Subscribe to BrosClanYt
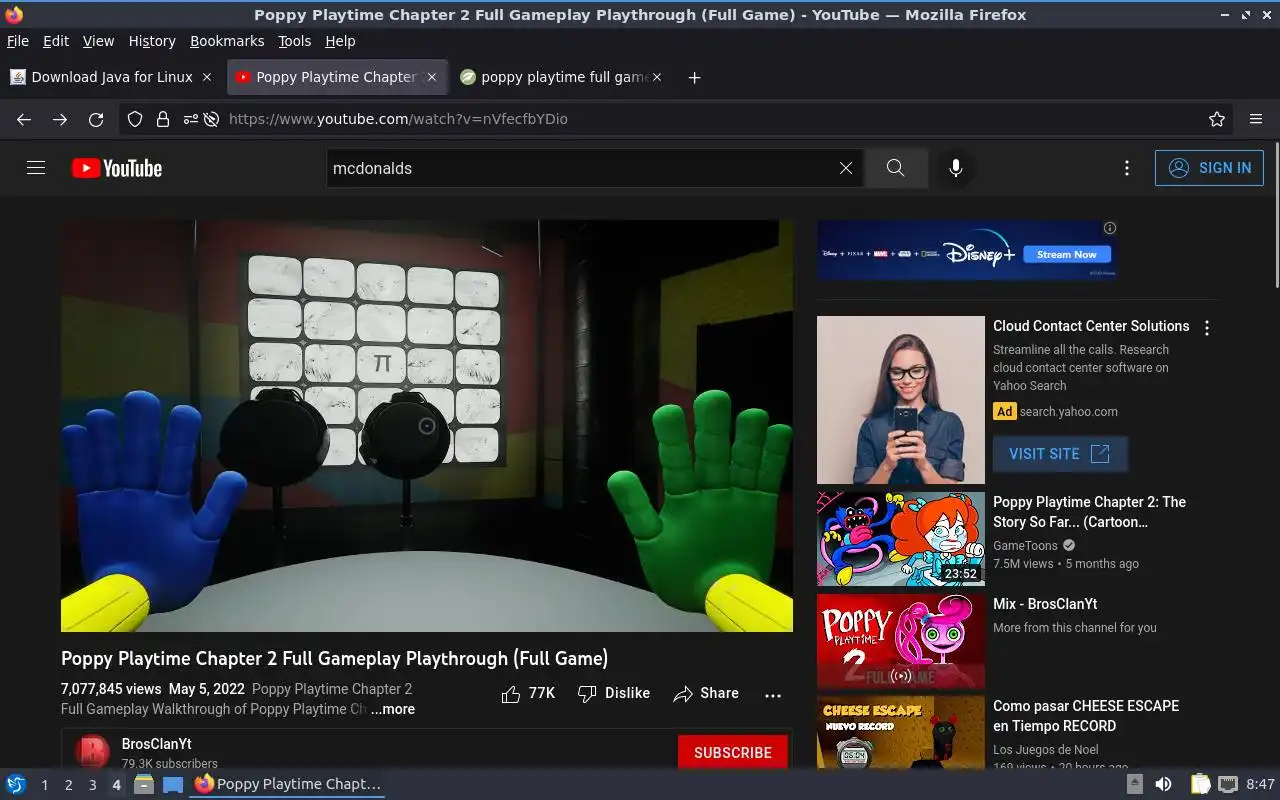Screen dimensions: 1280x800 (x=733, y=752)
